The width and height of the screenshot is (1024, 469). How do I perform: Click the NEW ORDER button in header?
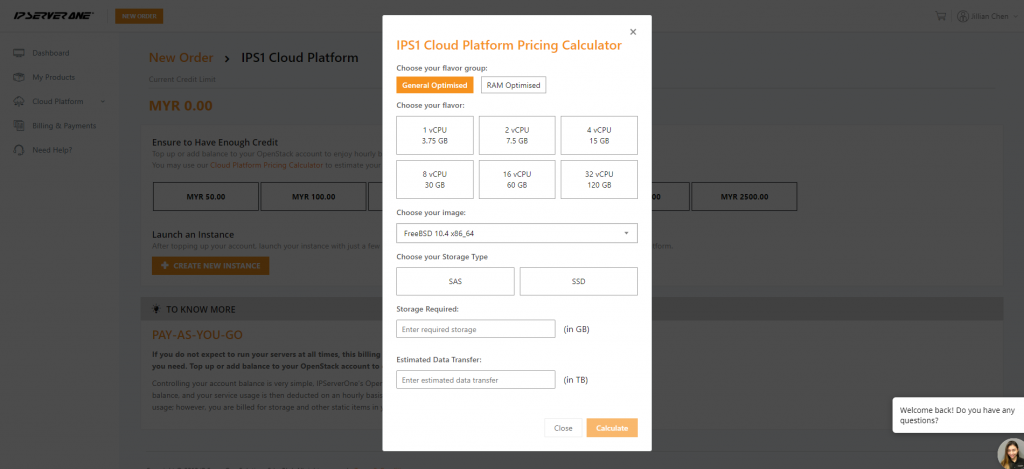tap(139, 16)
